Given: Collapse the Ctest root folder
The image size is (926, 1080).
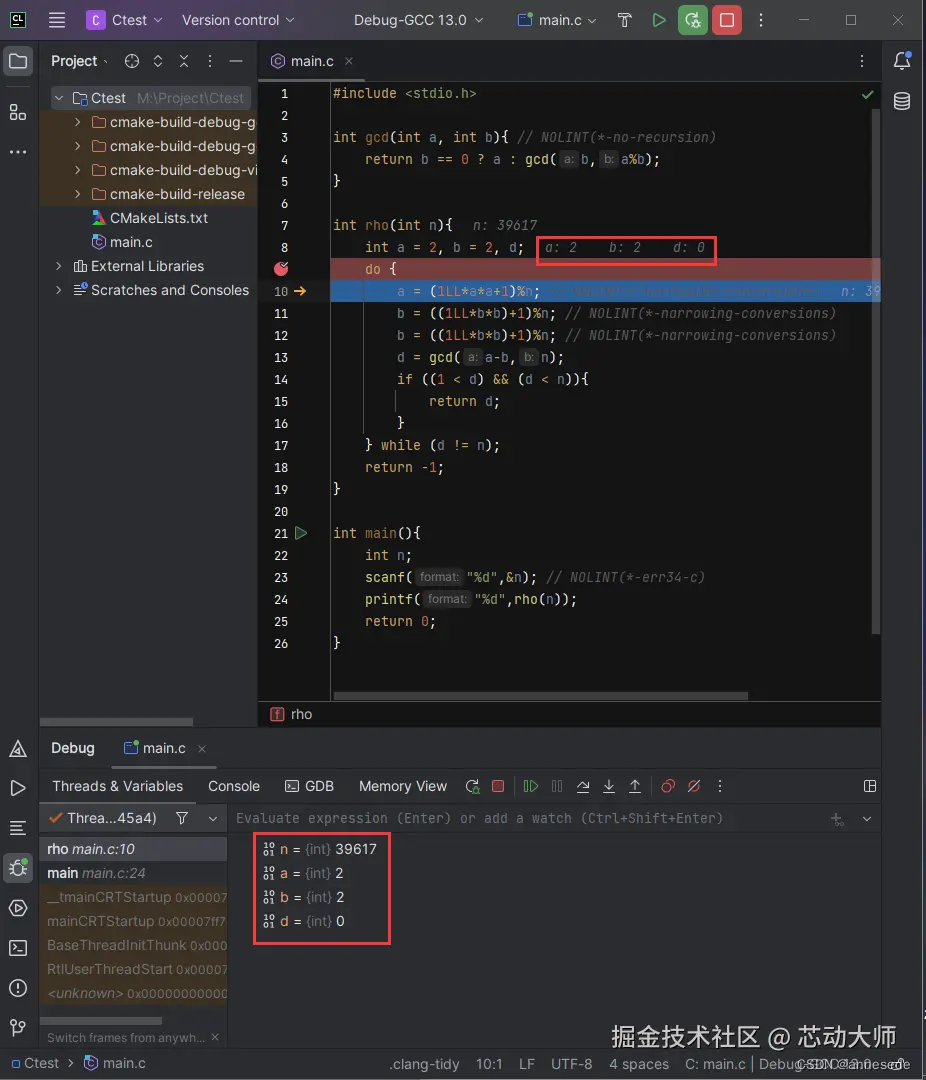Looking at the screenshot, I should [x=59, y=98].
